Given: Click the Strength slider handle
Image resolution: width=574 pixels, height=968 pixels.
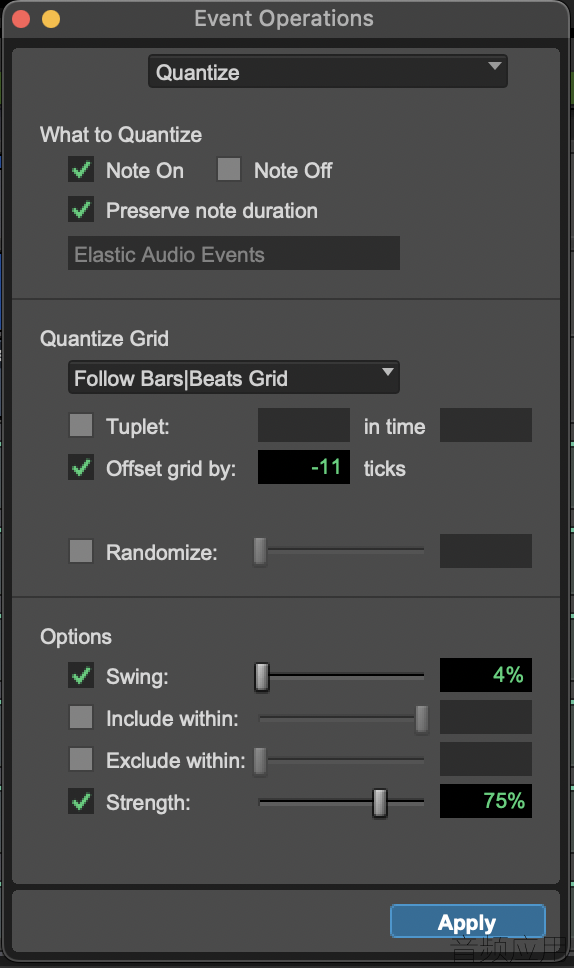Looking at the screenshot, I should point(380,803).
